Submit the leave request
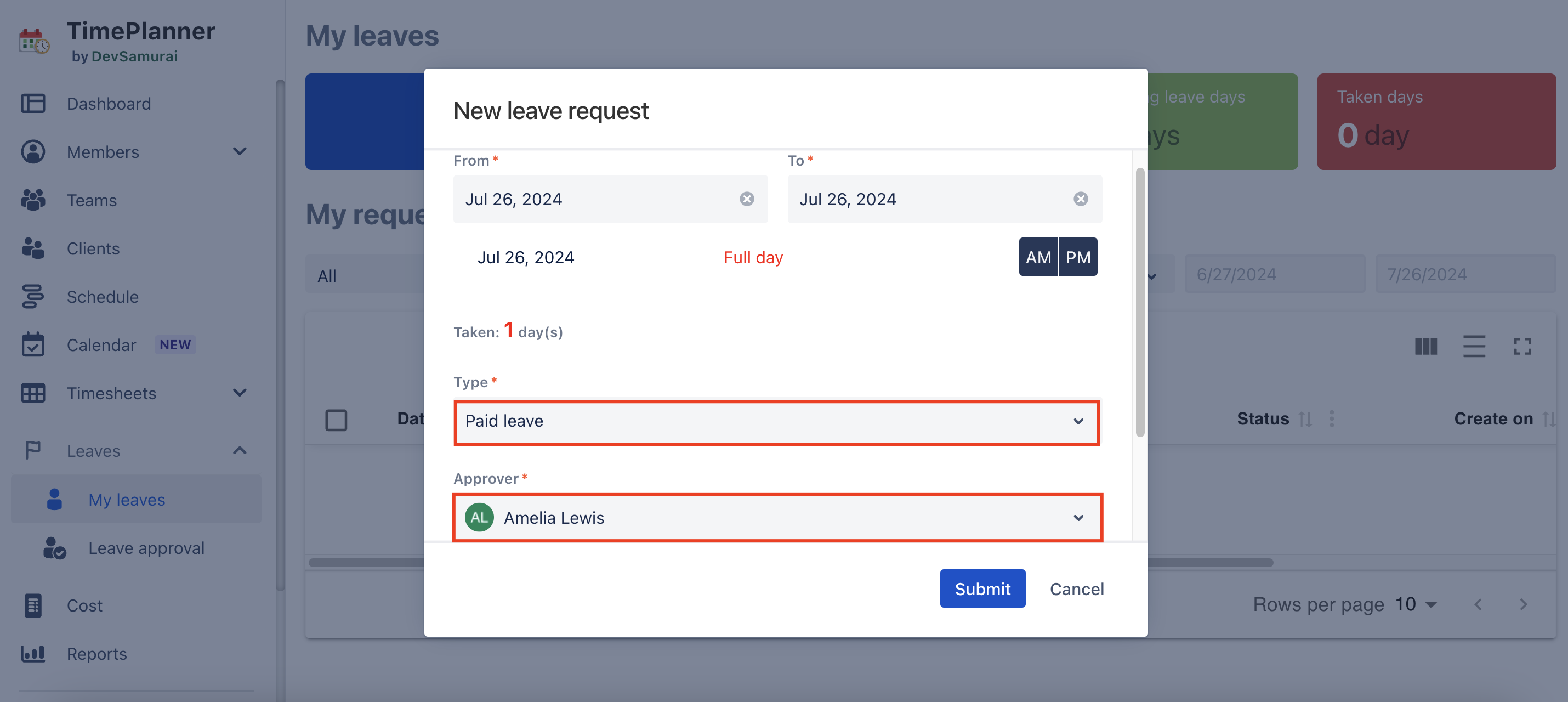 point(982,589)
